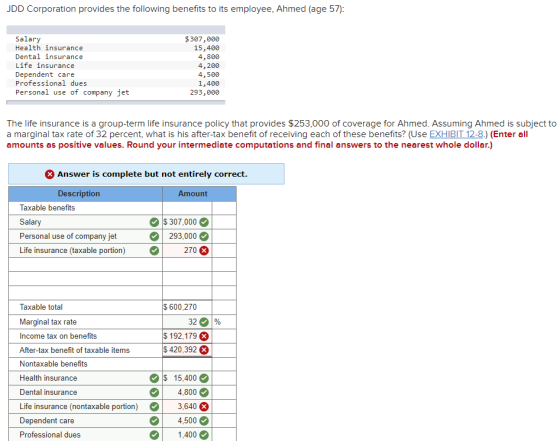Select the Dependent care description cell

(85, 421)
